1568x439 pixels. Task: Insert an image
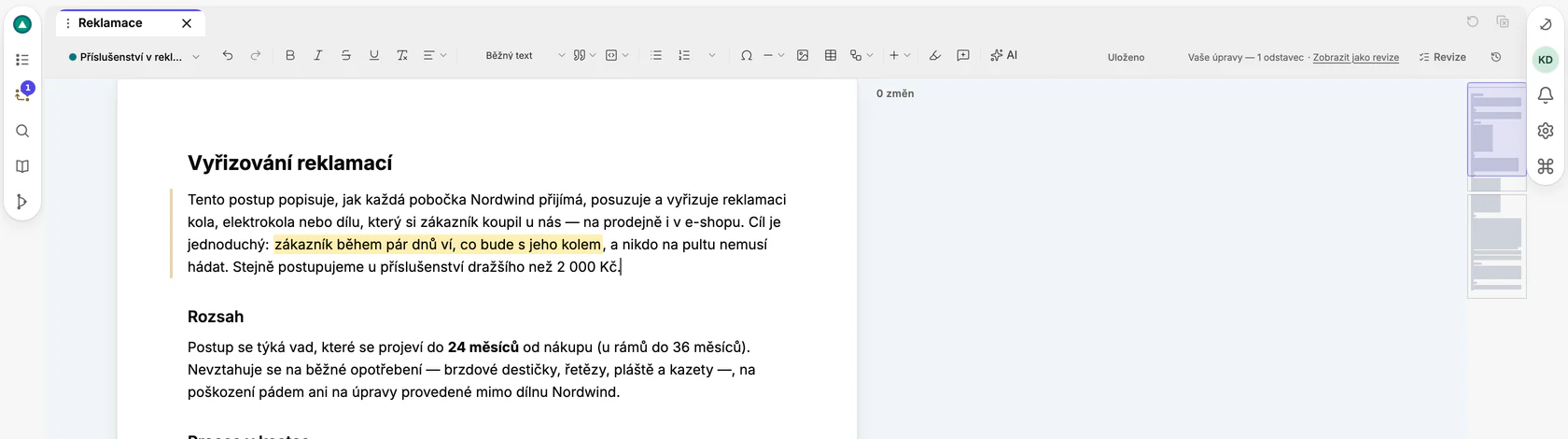click(x=803, y=56)
